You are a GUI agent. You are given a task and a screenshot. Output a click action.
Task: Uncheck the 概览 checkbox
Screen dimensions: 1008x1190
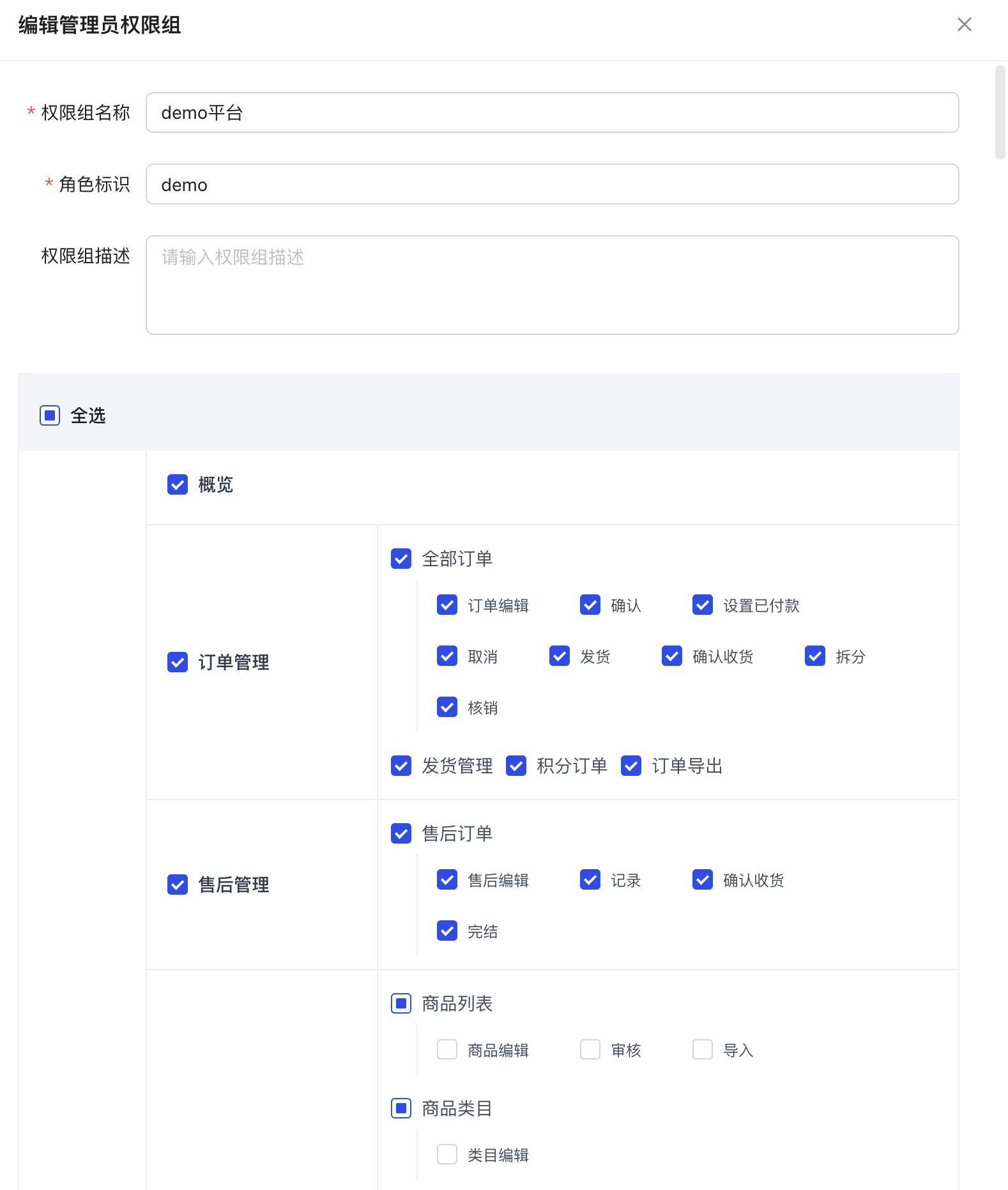[178, 484]
